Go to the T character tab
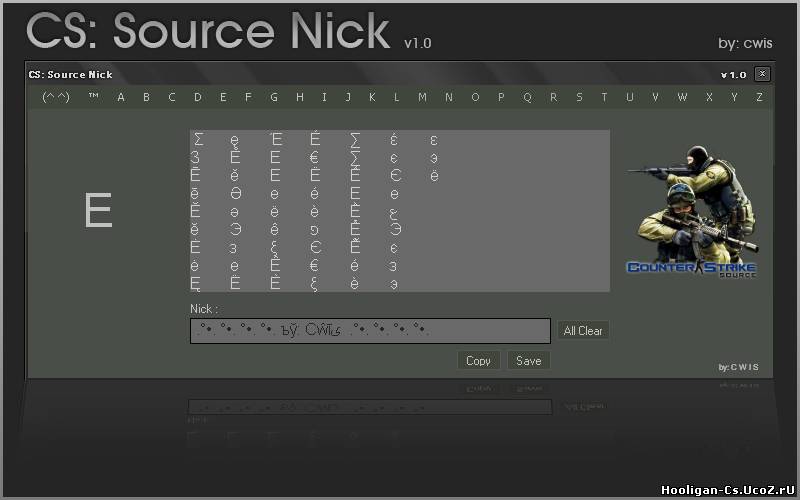The width and height of the screenshot is (800, 500). pos(605,97)
